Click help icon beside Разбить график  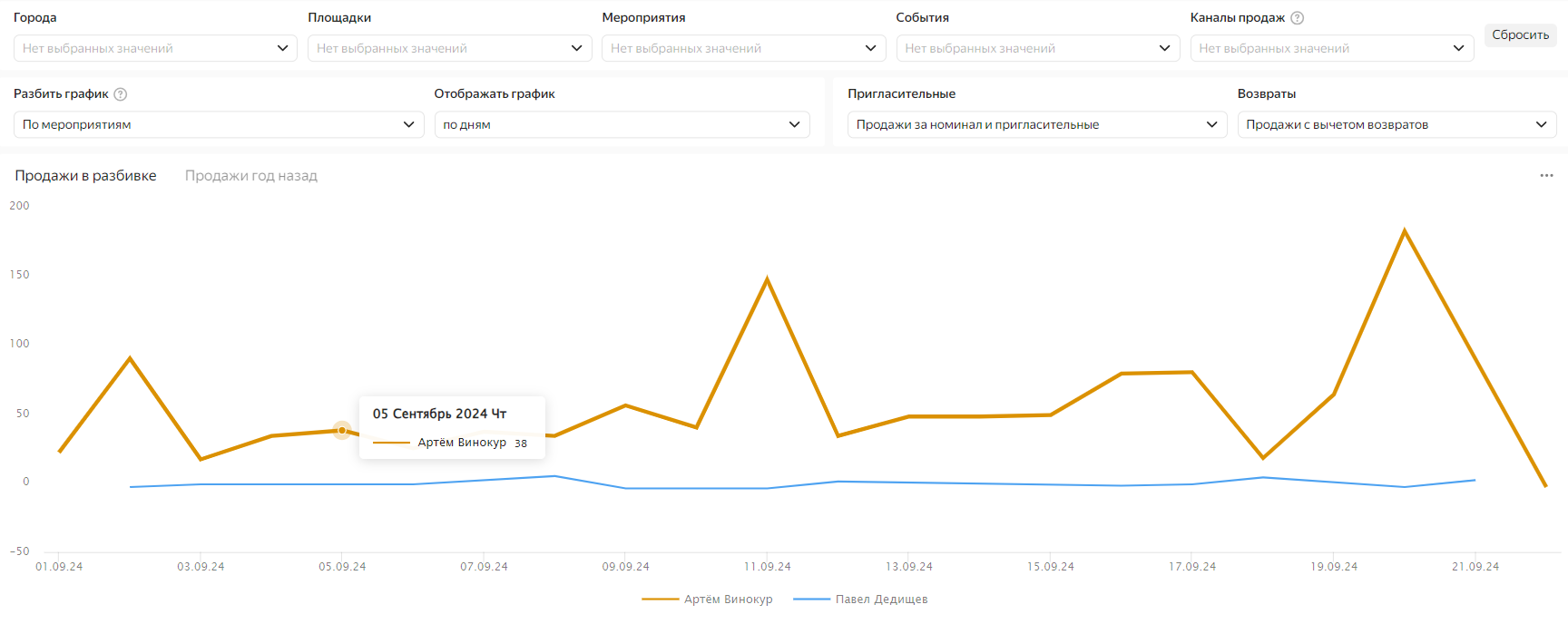point(120,94)
